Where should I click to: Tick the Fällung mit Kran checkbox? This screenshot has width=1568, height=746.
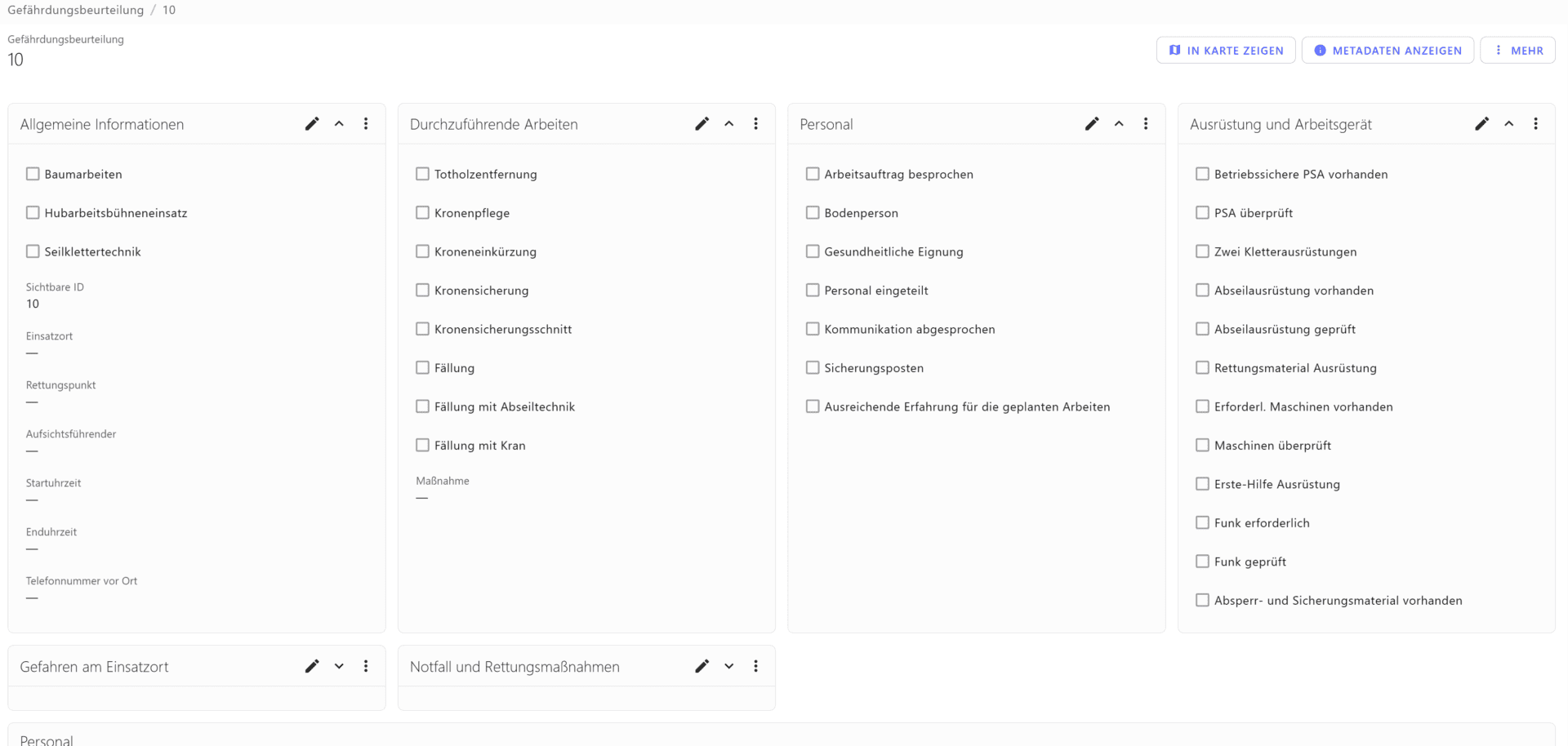tap(422, 445)
